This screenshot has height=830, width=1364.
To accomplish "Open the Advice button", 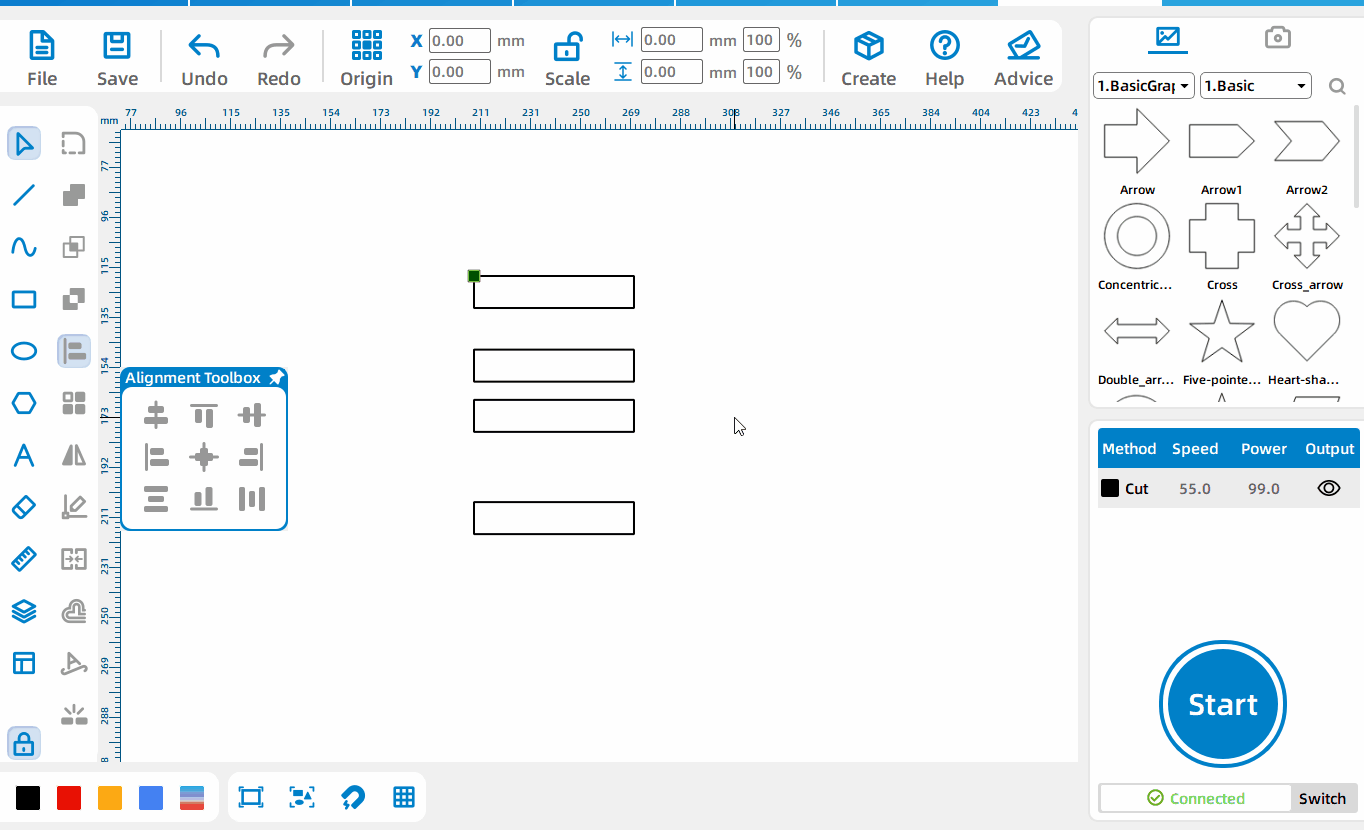I will [1023, 59].
